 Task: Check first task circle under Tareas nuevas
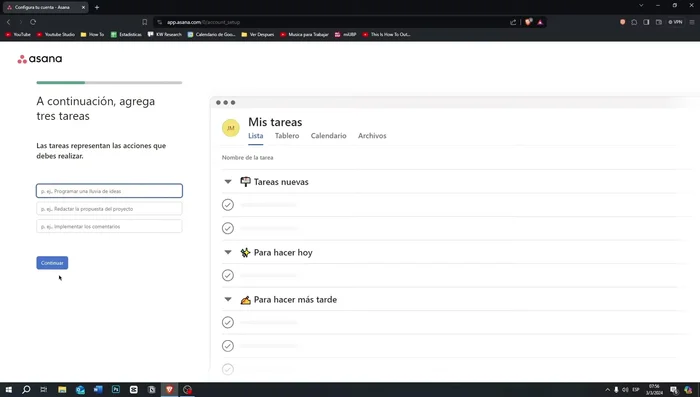(x=228, y=205)
